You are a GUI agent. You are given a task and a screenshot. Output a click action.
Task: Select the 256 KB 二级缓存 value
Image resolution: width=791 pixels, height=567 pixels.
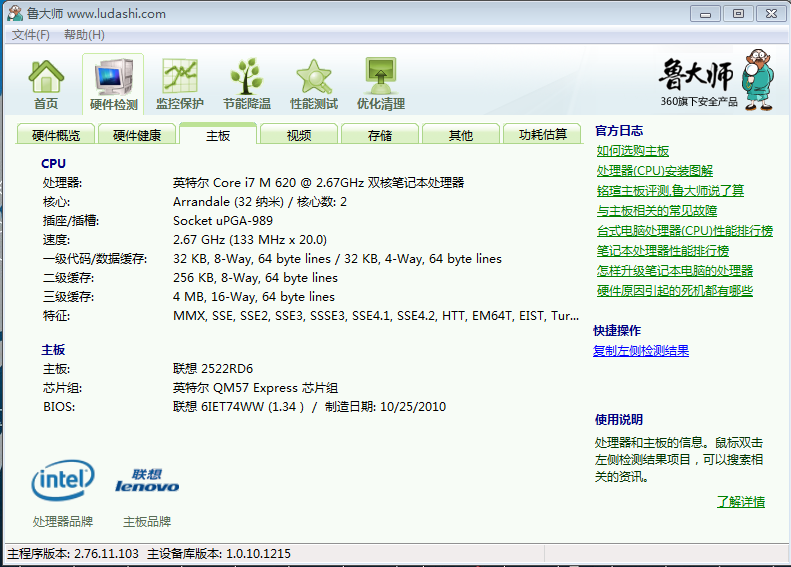255,278
